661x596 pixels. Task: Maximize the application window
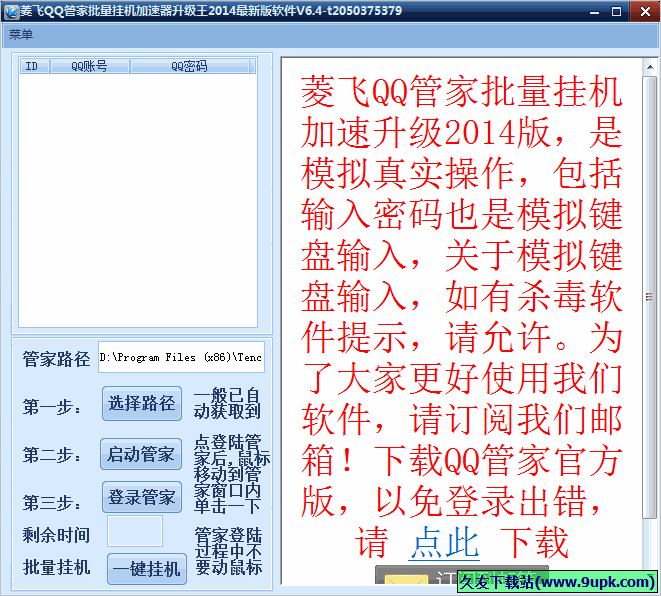(x=616, y=11)
